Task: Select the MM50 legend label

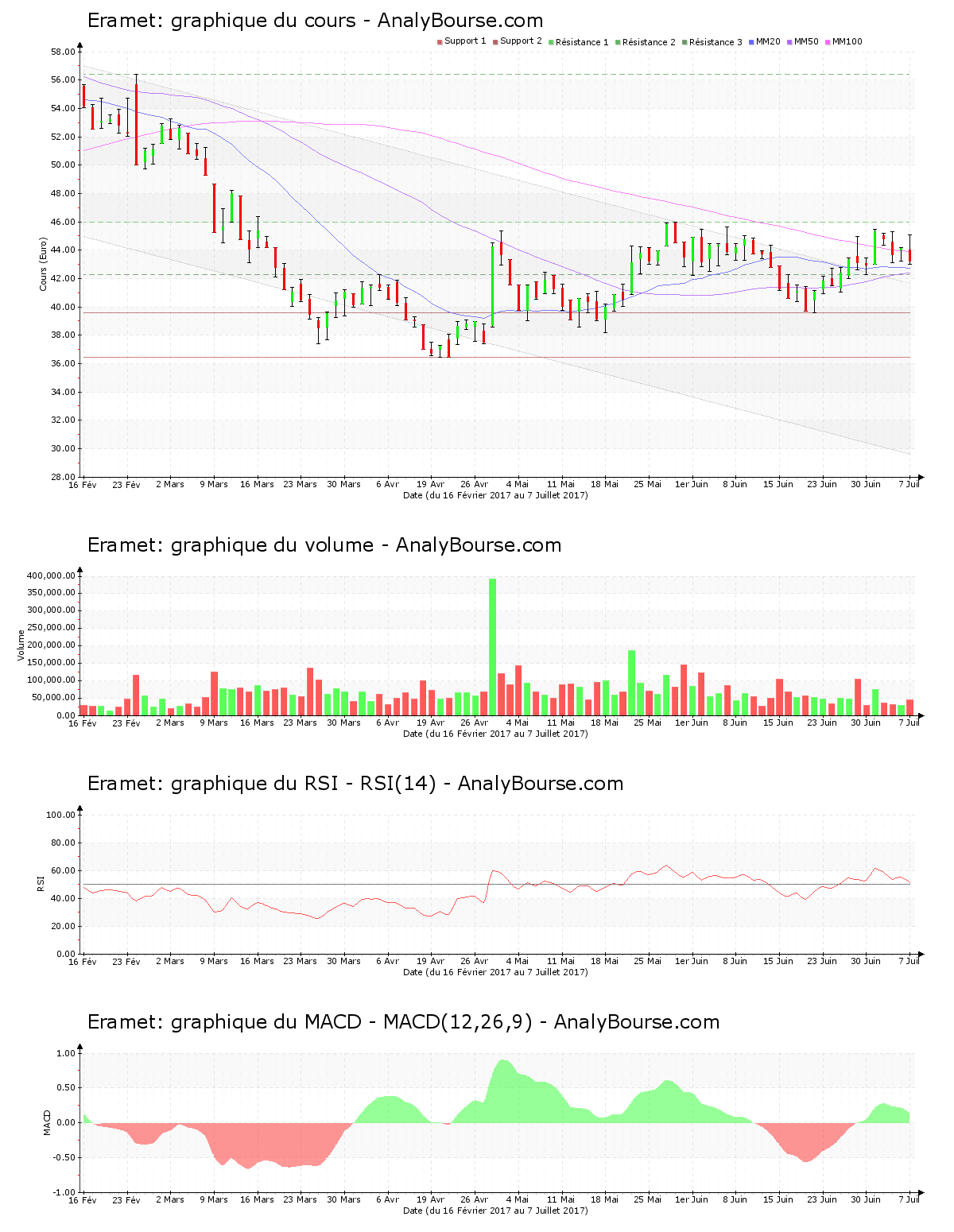Action: (x=806, y=41)
